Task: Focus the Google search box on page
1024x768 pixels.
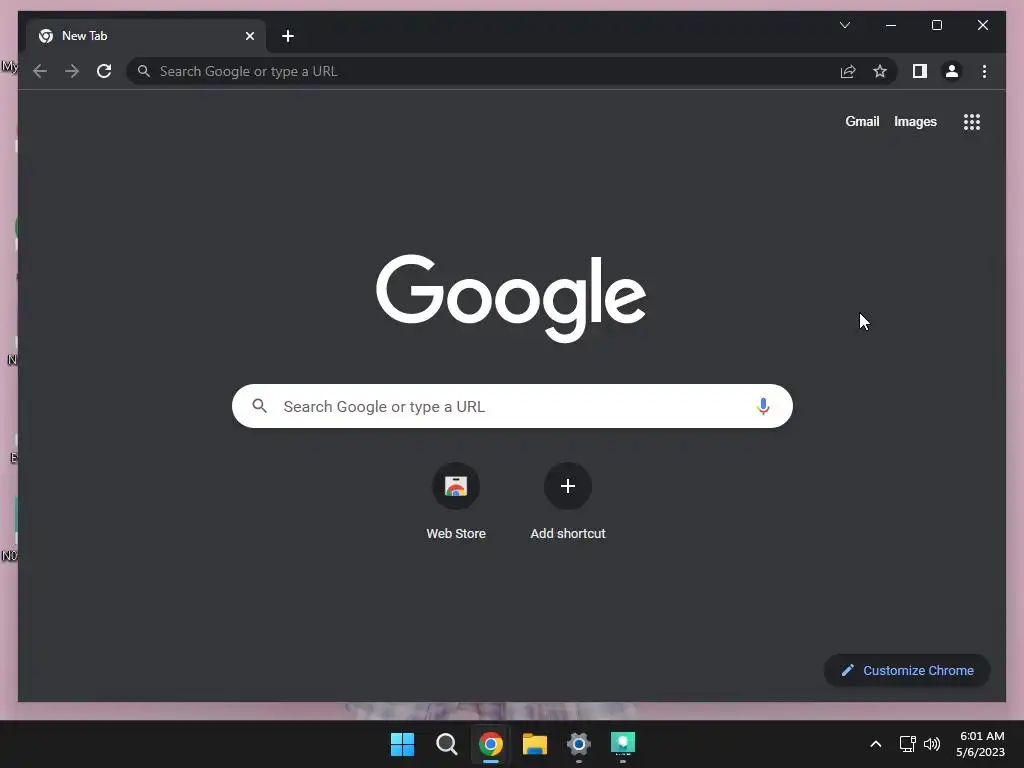Action: (512, 406)
